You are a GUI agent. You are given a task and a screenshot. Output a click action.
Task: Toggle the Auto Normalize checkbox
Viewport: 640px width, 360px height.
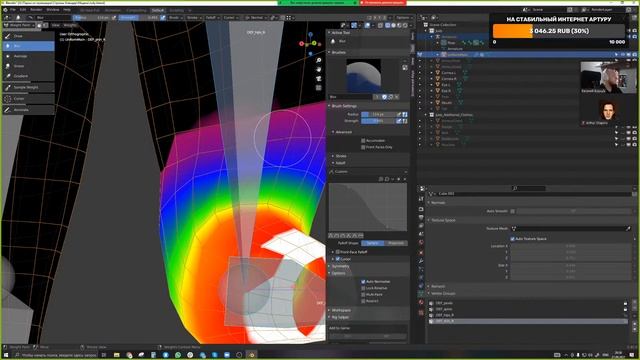pyautogui.click(x=363, y=282)
